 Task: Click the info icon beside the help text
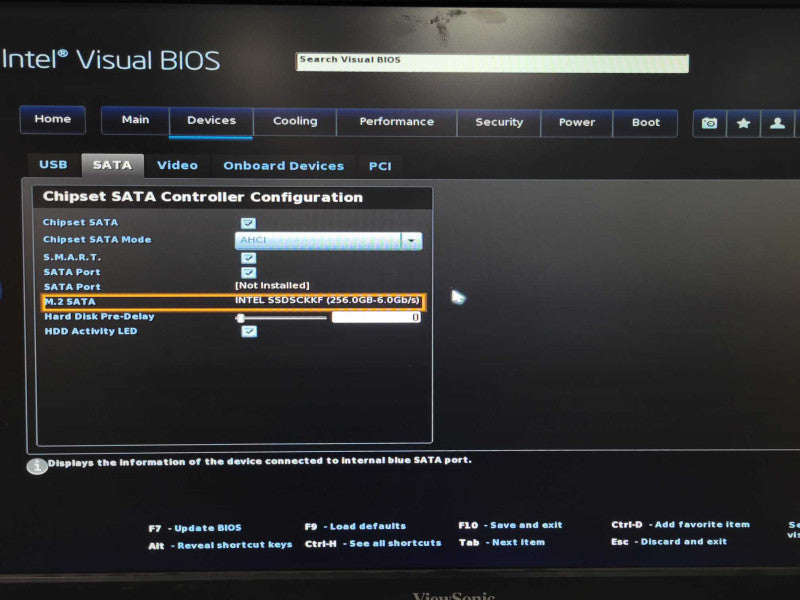[37, 466]
